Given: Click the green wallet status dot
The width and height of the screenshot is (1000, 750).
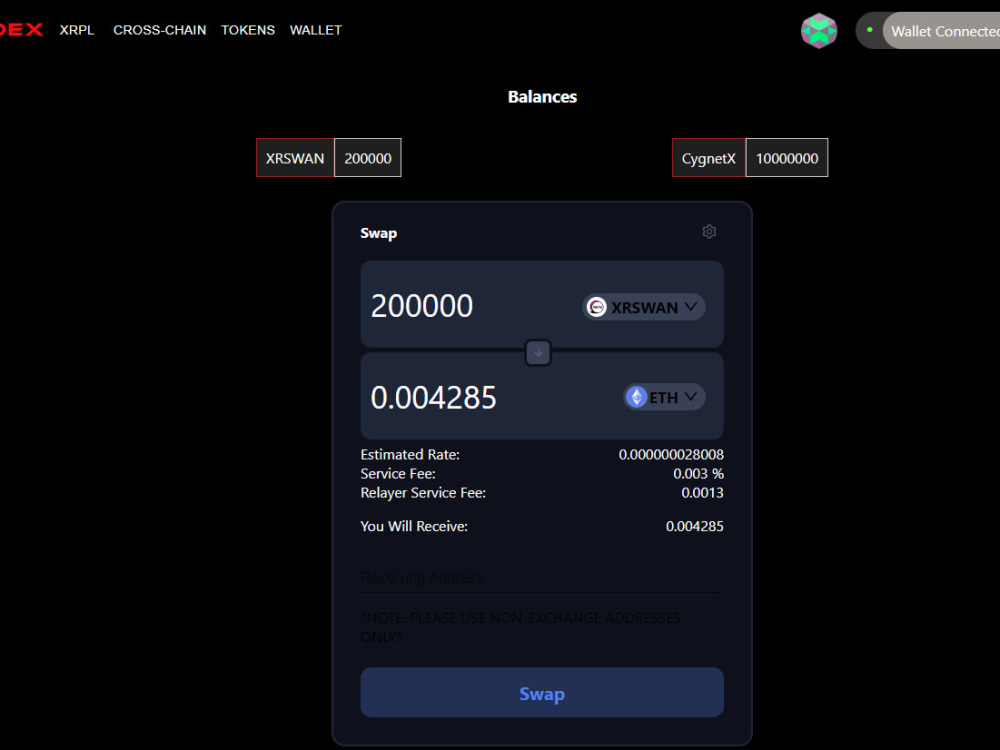Looking at the screenshot, I should (x=869, y=30).
